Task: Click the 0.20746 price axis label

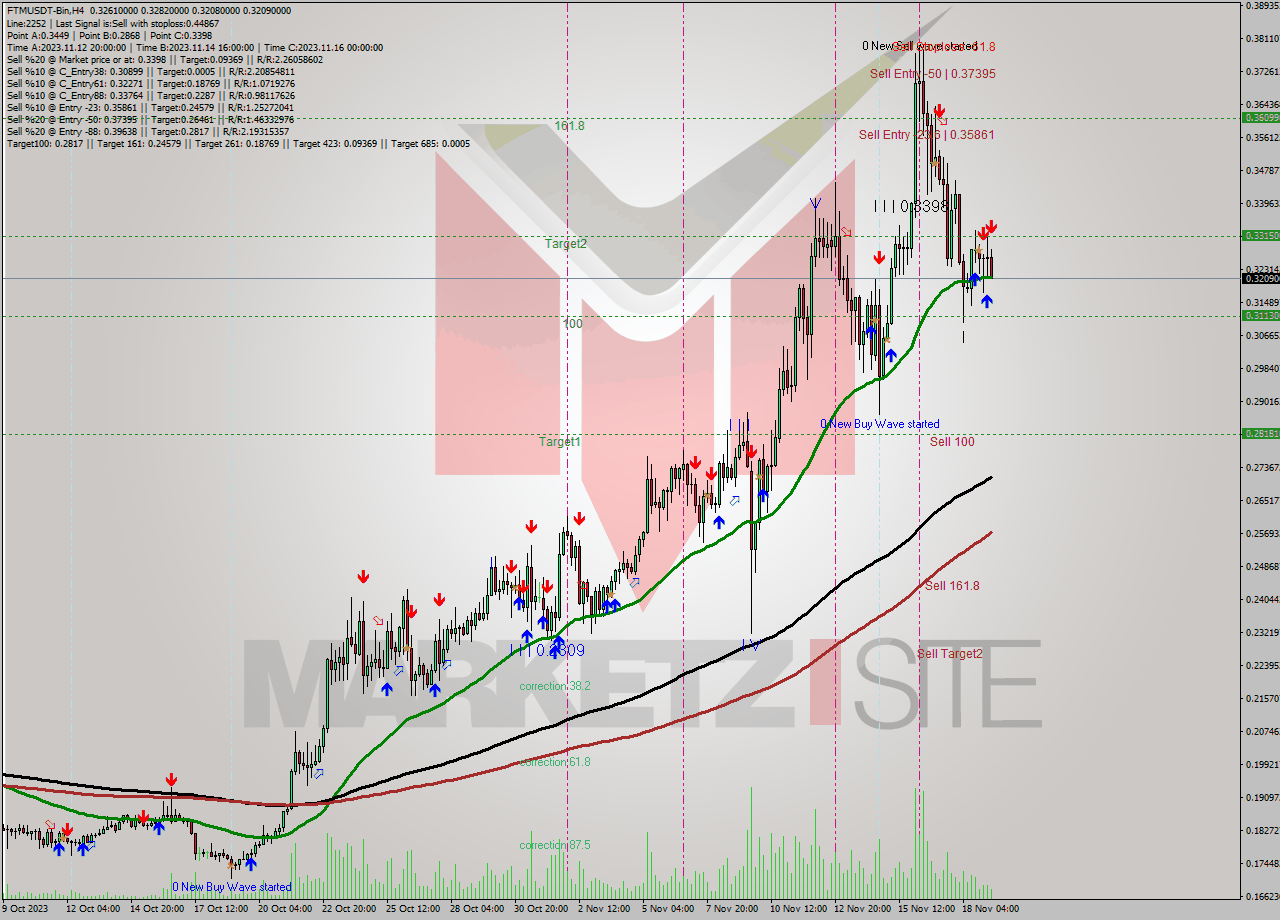Action: point(1262,731)
